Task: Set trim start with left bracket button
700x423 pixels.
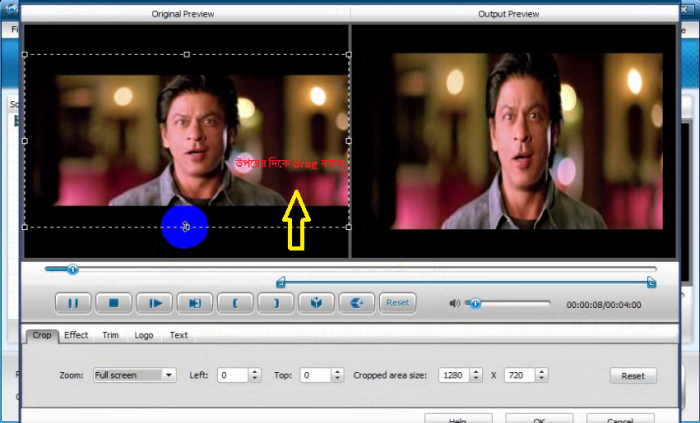Action: (x=235, y=303)
